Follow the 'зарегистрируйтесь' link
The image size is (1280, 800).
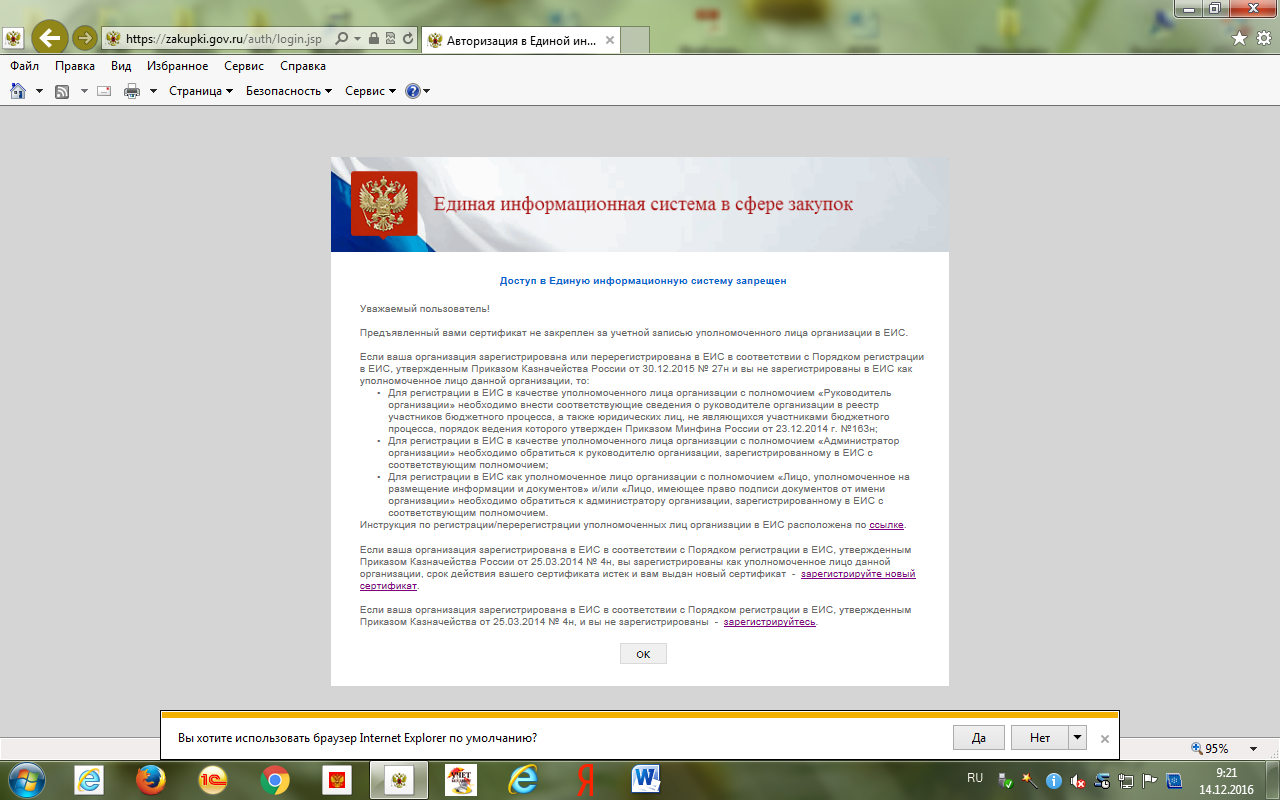769,622
